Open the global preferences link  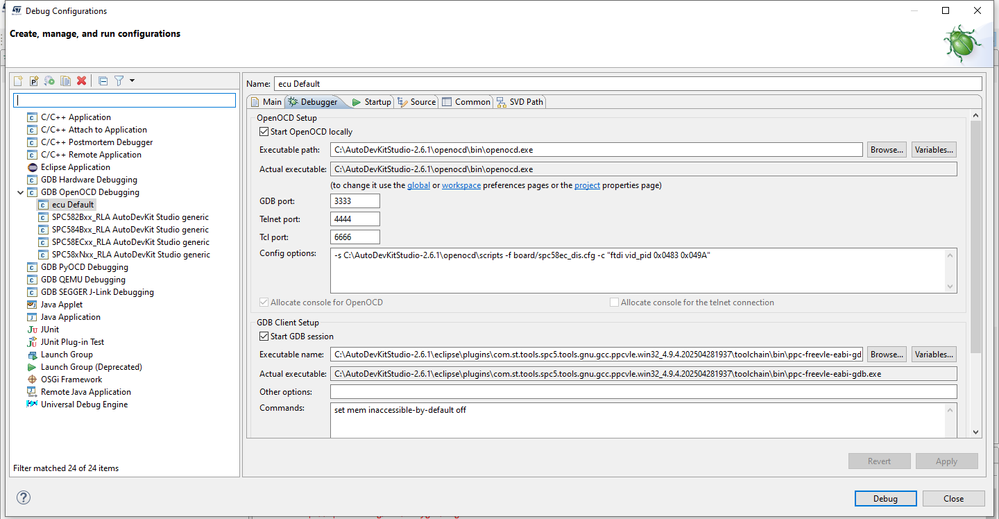point(419,185)
